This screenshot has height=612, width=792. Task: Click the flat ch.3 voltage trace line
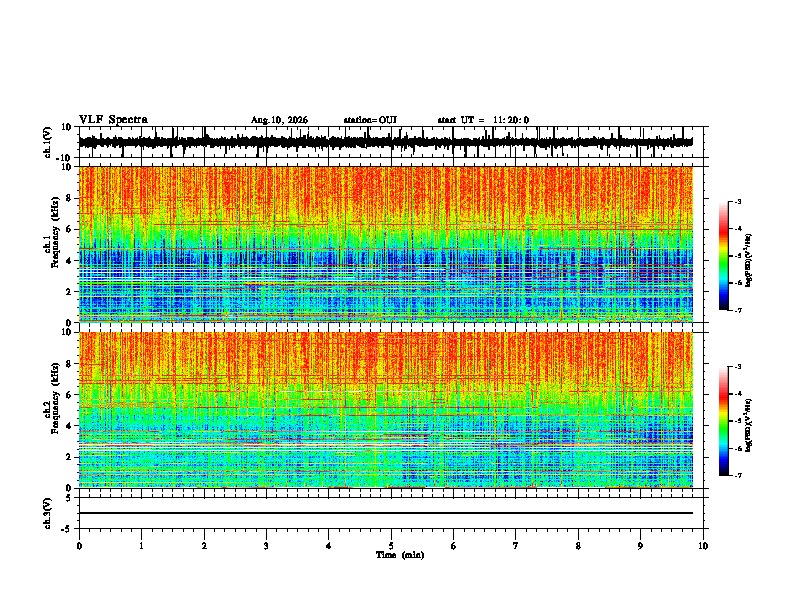tap(385, 513)
